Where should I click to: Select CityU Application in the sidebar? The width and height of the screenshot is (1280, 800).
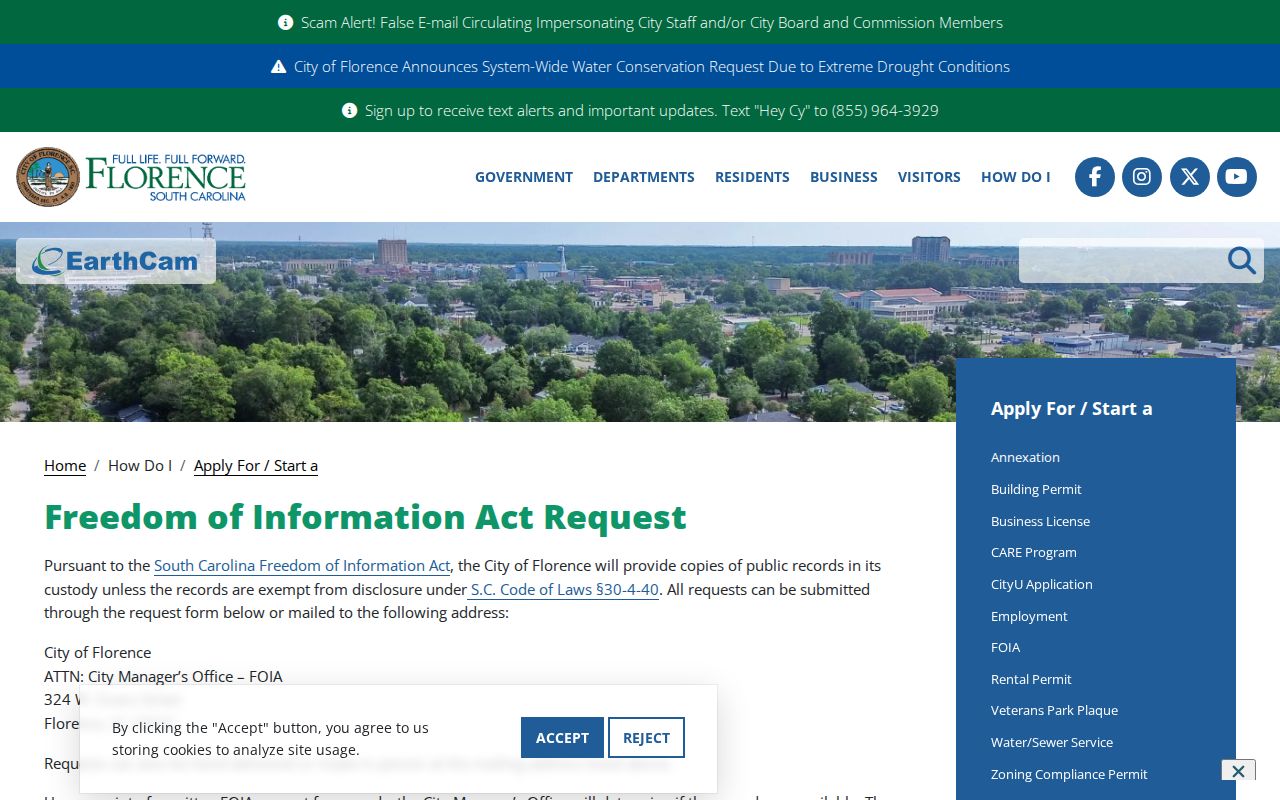[x=1042, y=584]
